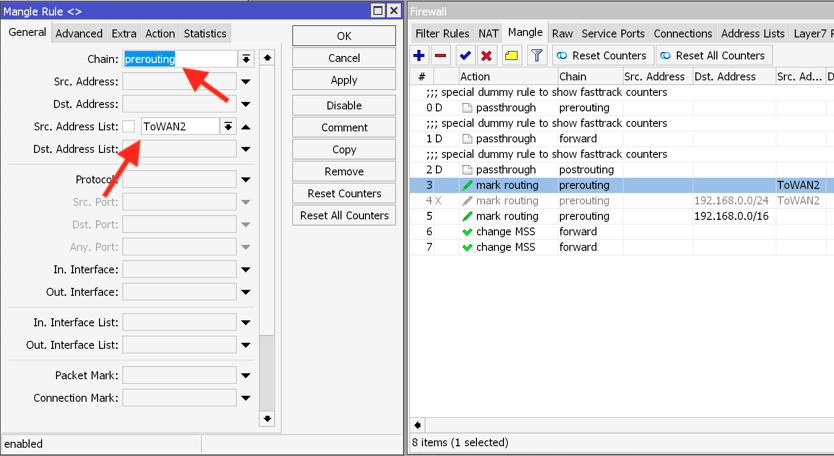Select the disabled rule 4 row
834x456 pixels.
pos(600,201)
